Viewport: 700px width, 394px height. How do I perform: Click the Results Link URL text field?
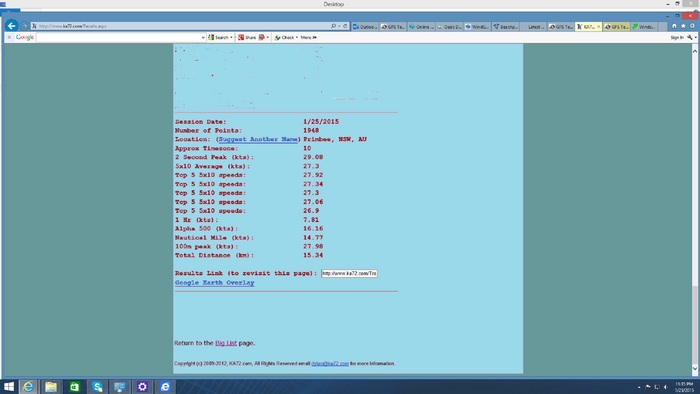click(x=349, y=273)
